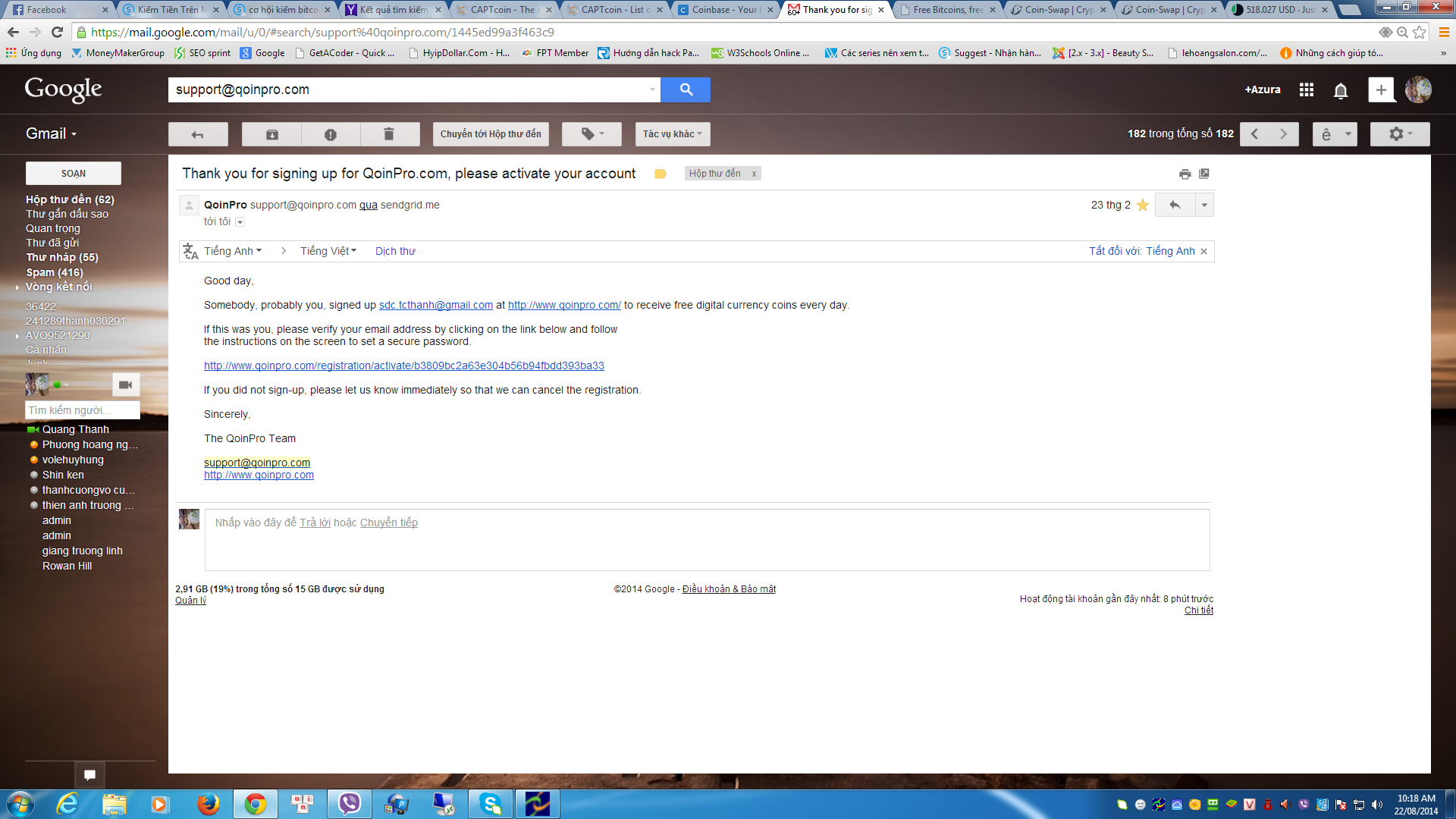Click the SOẠN compose button
Screen dimensions: 1456x819
pos(73,173)
